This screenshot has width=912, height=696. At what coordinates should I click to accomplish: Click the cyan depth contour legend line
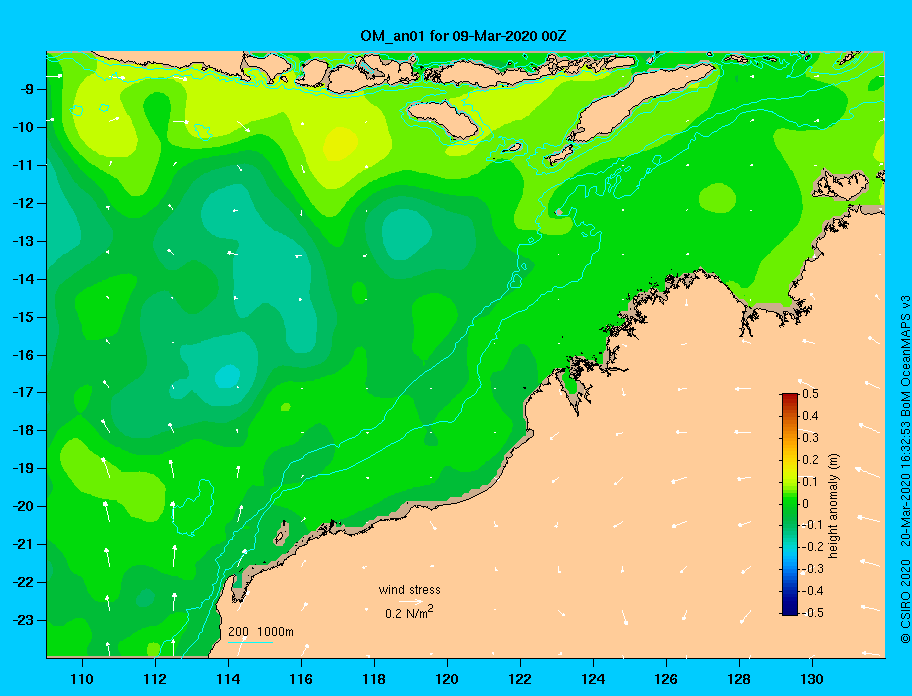pos(250,642)
